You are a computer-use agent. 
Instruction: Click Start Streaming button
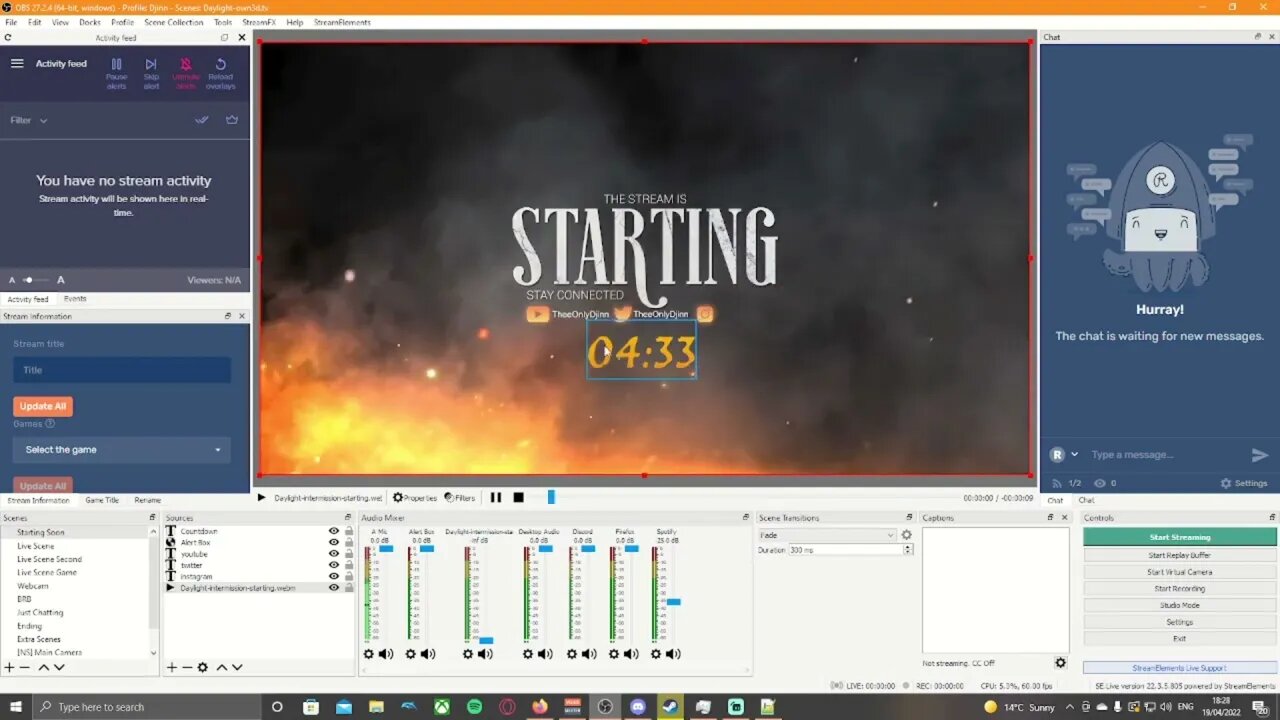[x=1180, y=537]
